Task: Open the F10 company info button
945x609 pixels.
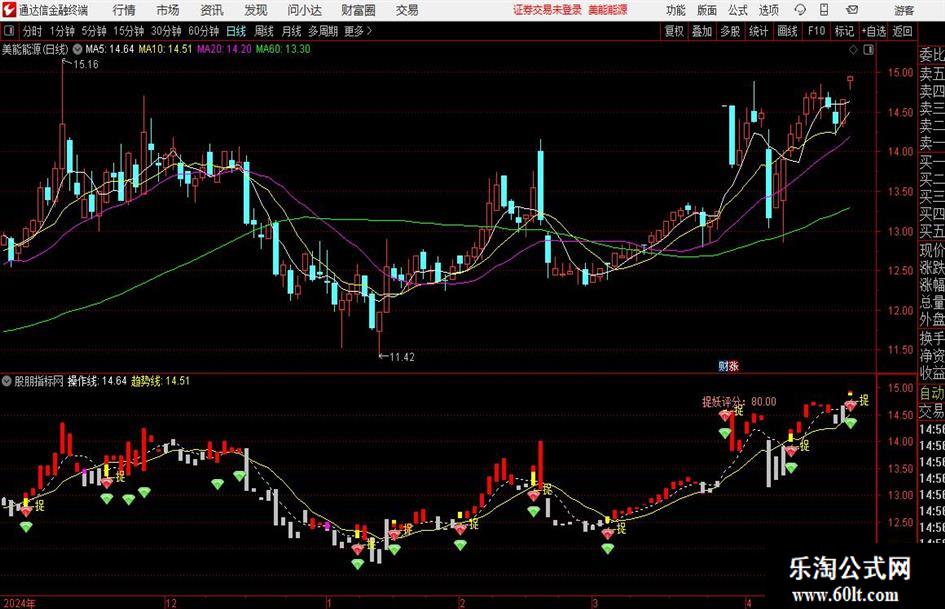Action: tap(817, 31)
